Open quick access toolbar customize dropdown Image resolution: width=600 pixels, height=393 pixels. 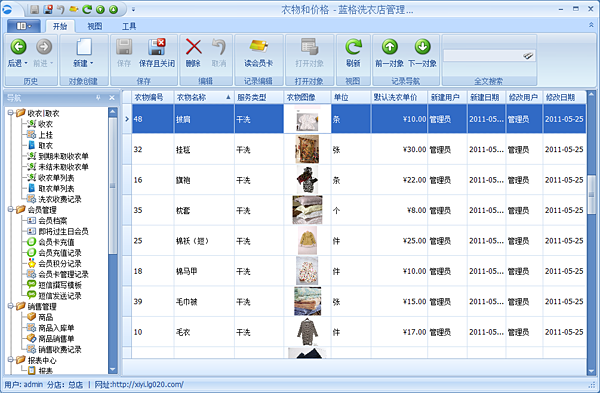click(x=134, y=9)
